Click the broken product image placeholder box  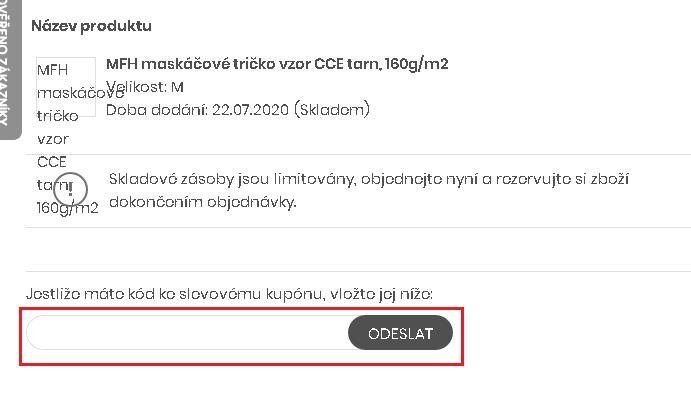coord(66,87)
